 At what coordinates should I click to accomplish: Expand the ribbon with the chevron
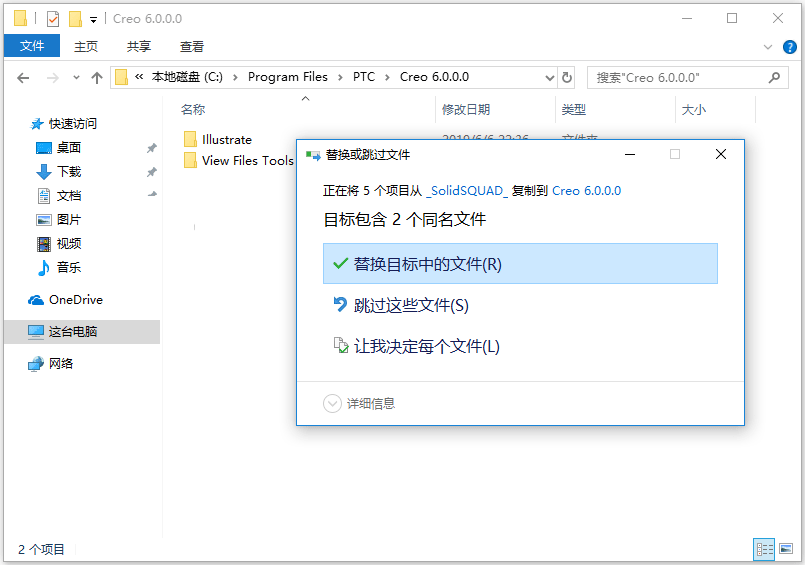click(768, 47)
